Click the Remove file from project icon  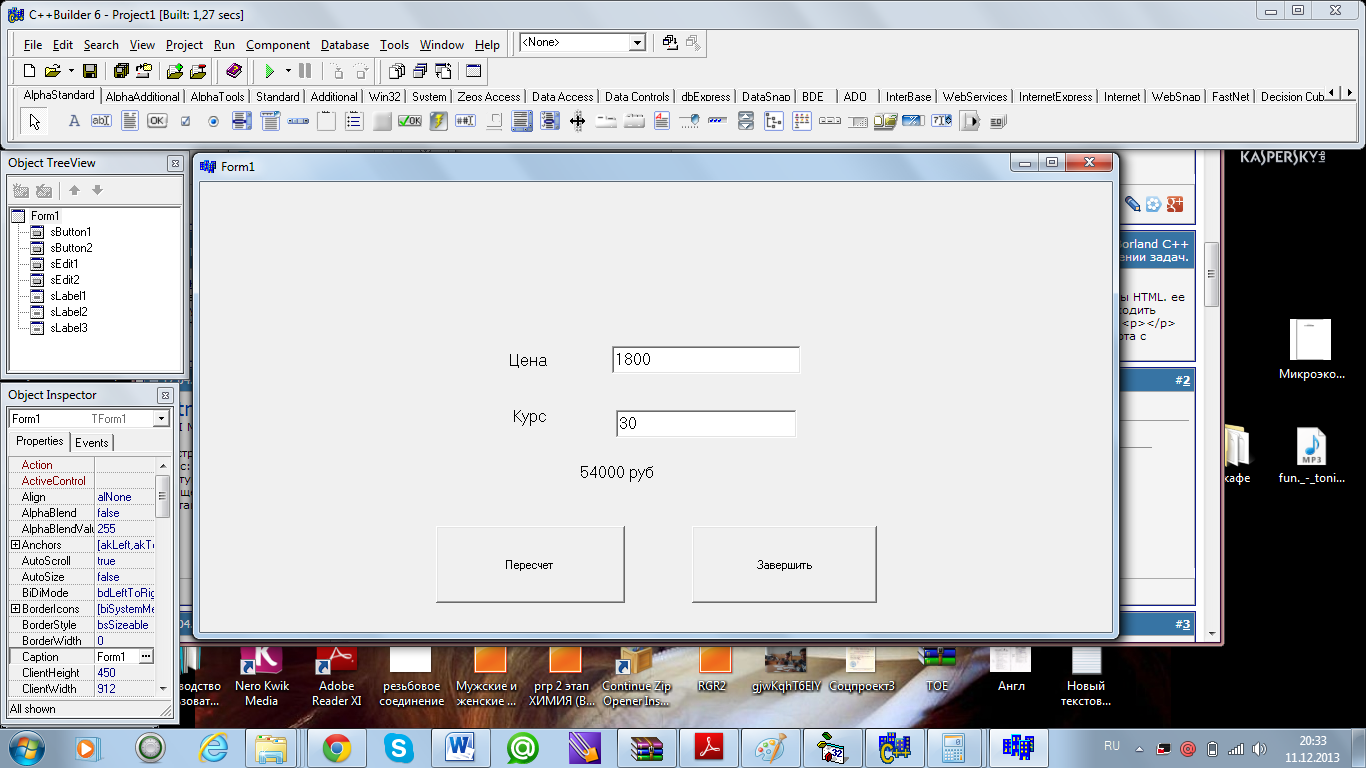point(198,71)
